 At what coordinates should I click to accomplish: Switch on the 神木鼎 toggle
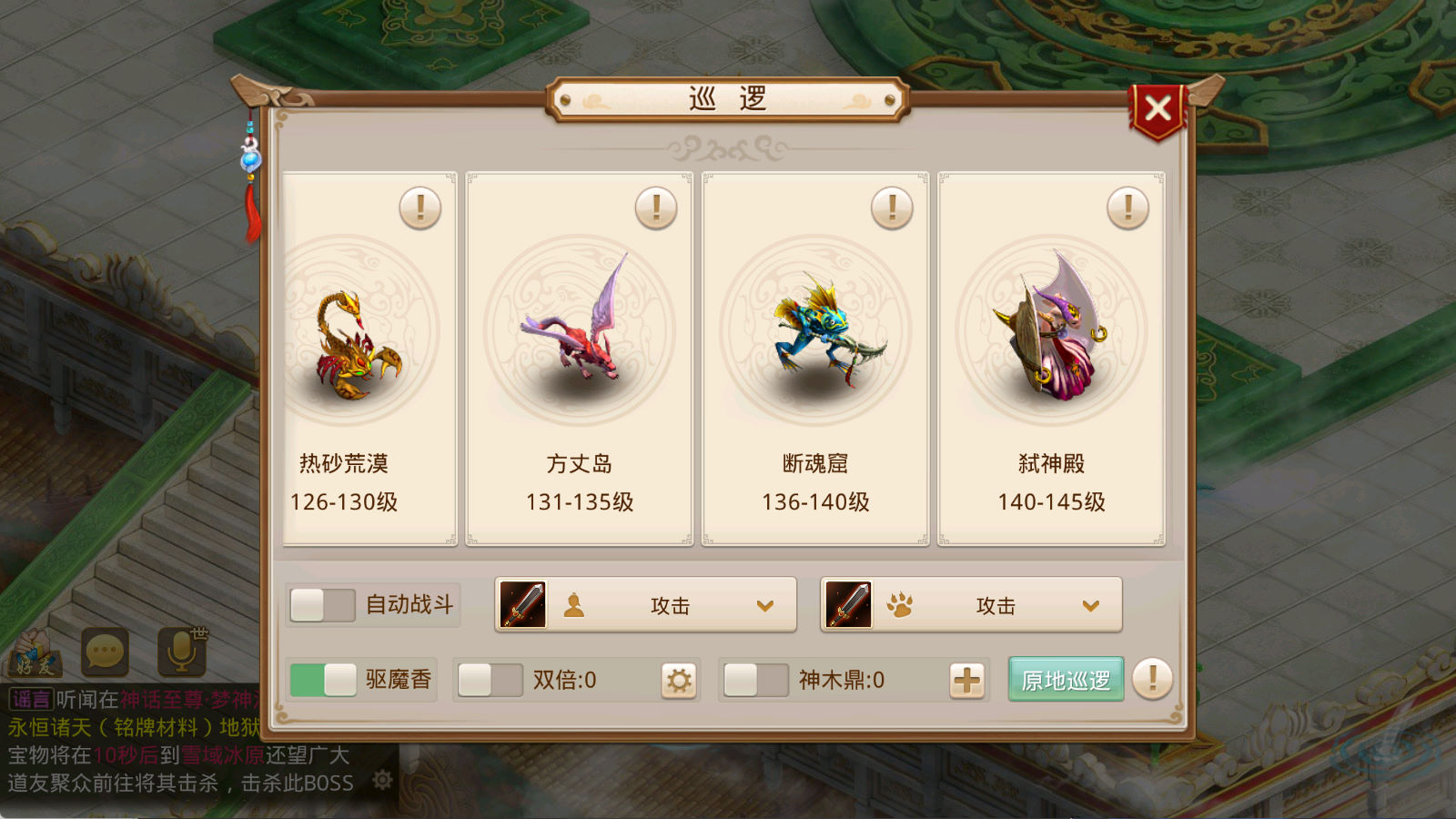tap(755, 680)
